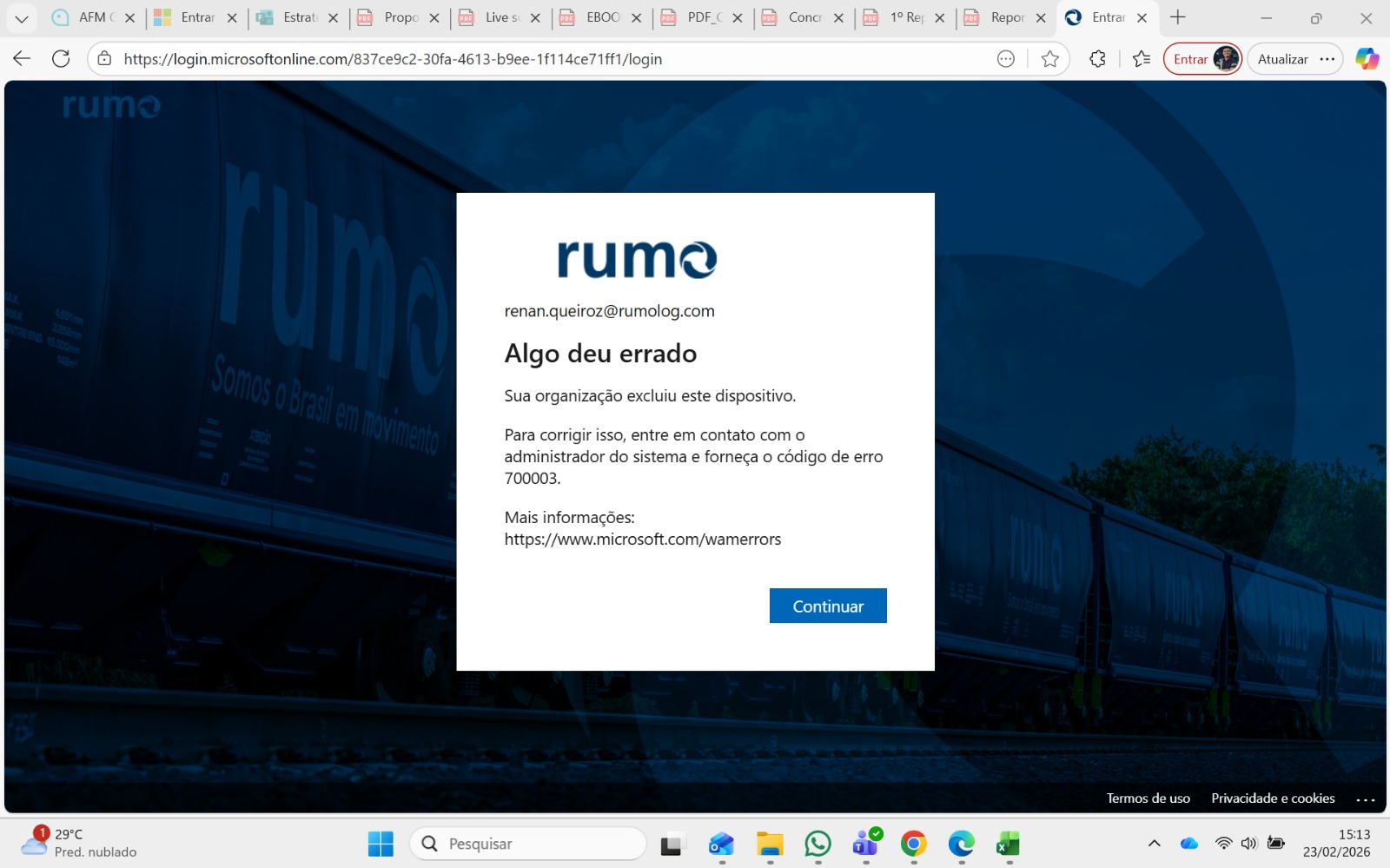Open Google Chrome from the taskbar

[913, 844]
